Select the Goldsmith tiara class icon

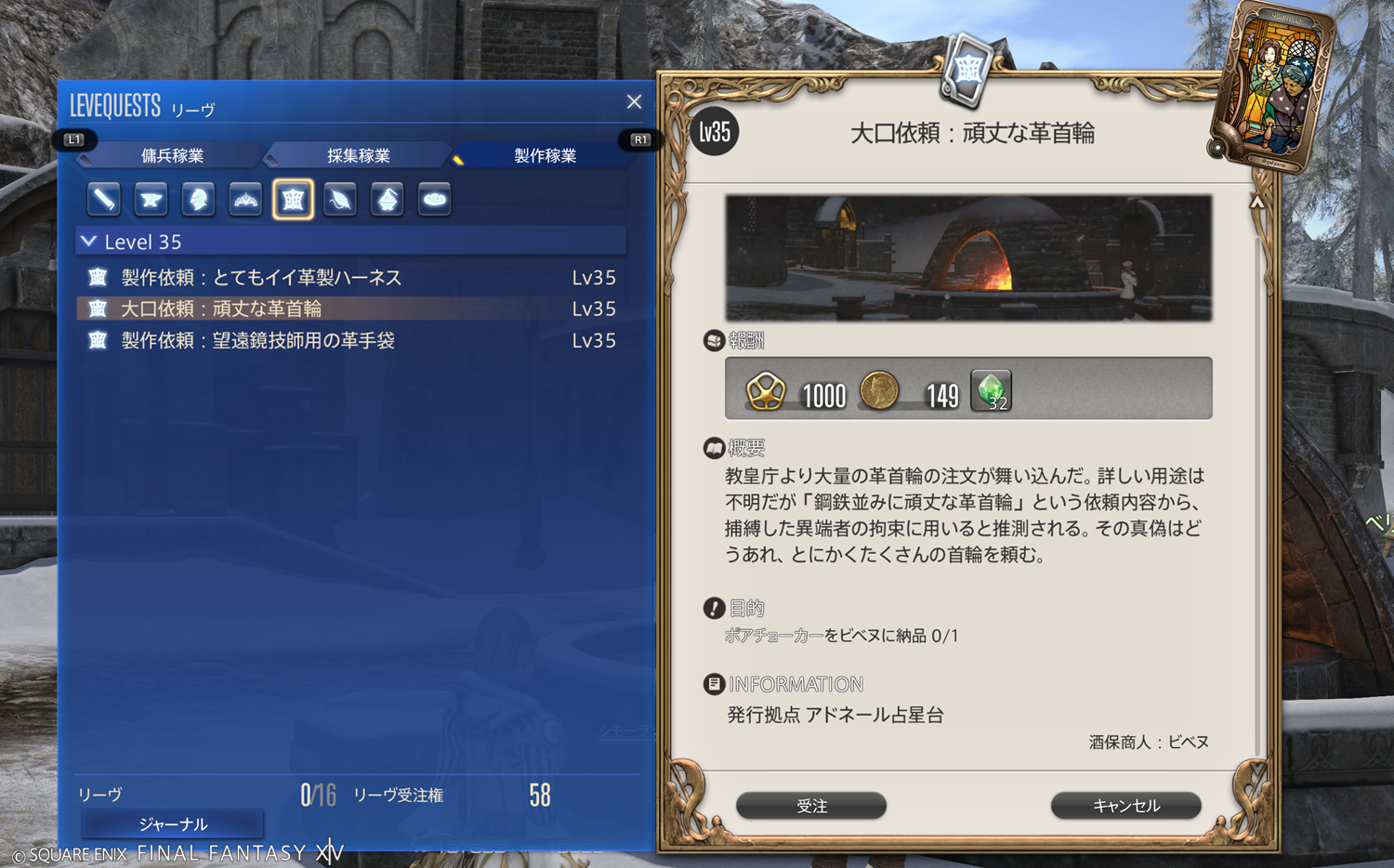(x=245, y=199)
